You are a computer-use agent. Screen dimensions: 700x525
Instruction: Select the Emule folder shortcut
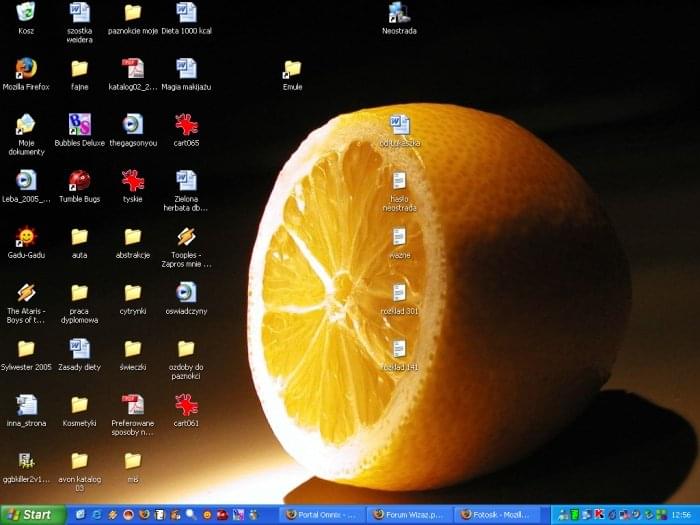pos(292,69)
